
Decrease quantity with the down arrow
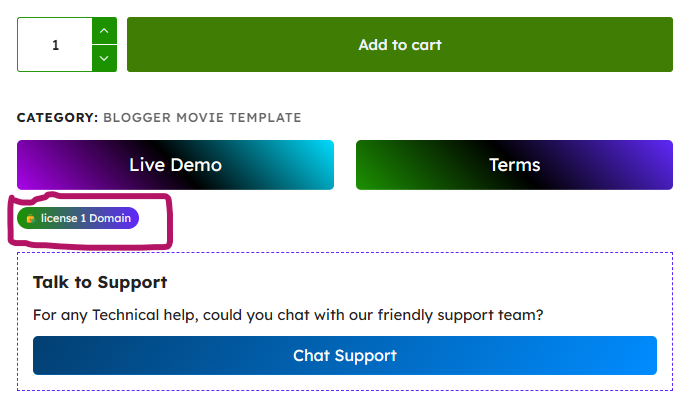click(104, 58)
